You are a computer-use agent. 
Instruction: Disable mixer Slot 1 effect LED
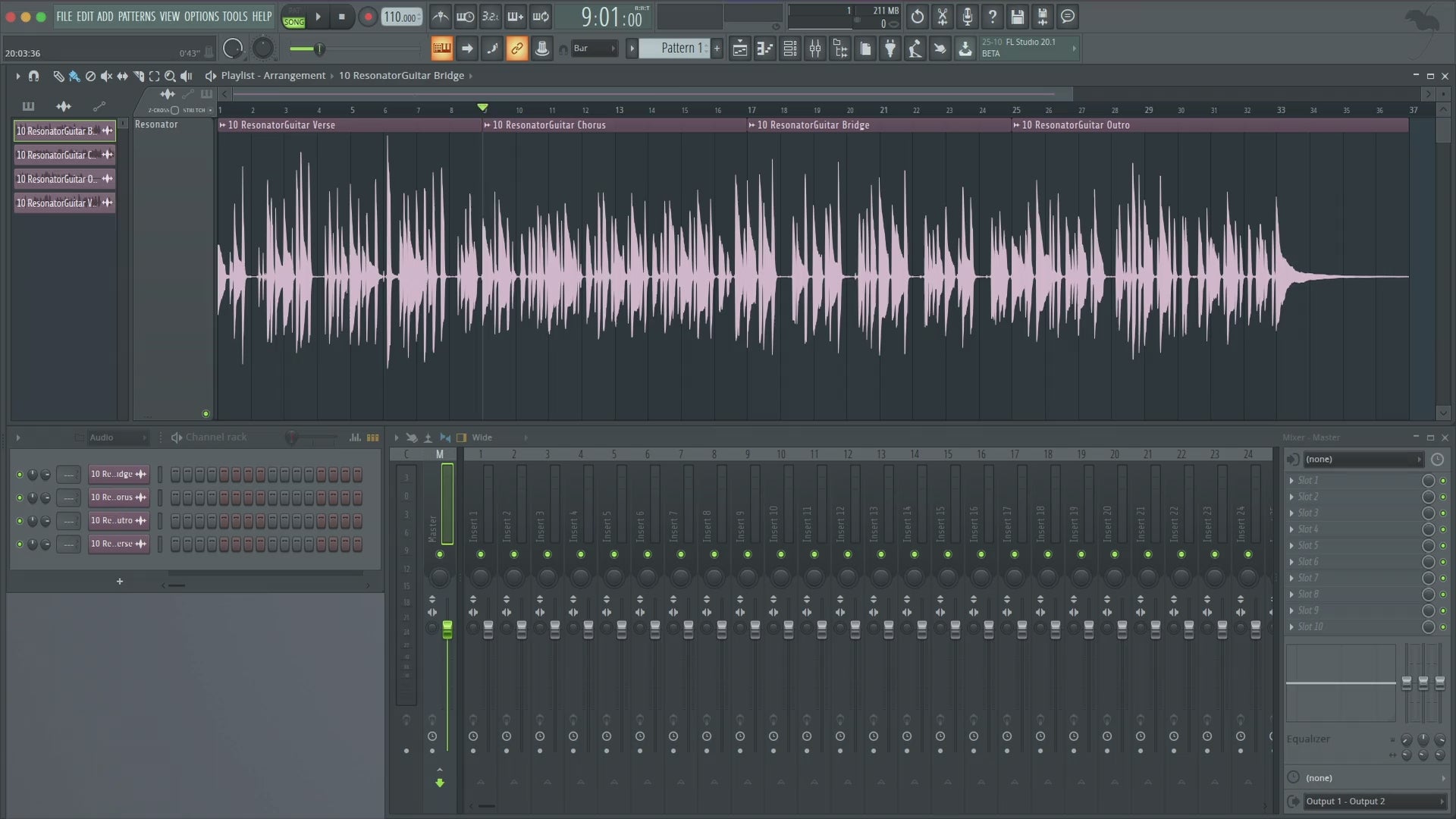1442,481
